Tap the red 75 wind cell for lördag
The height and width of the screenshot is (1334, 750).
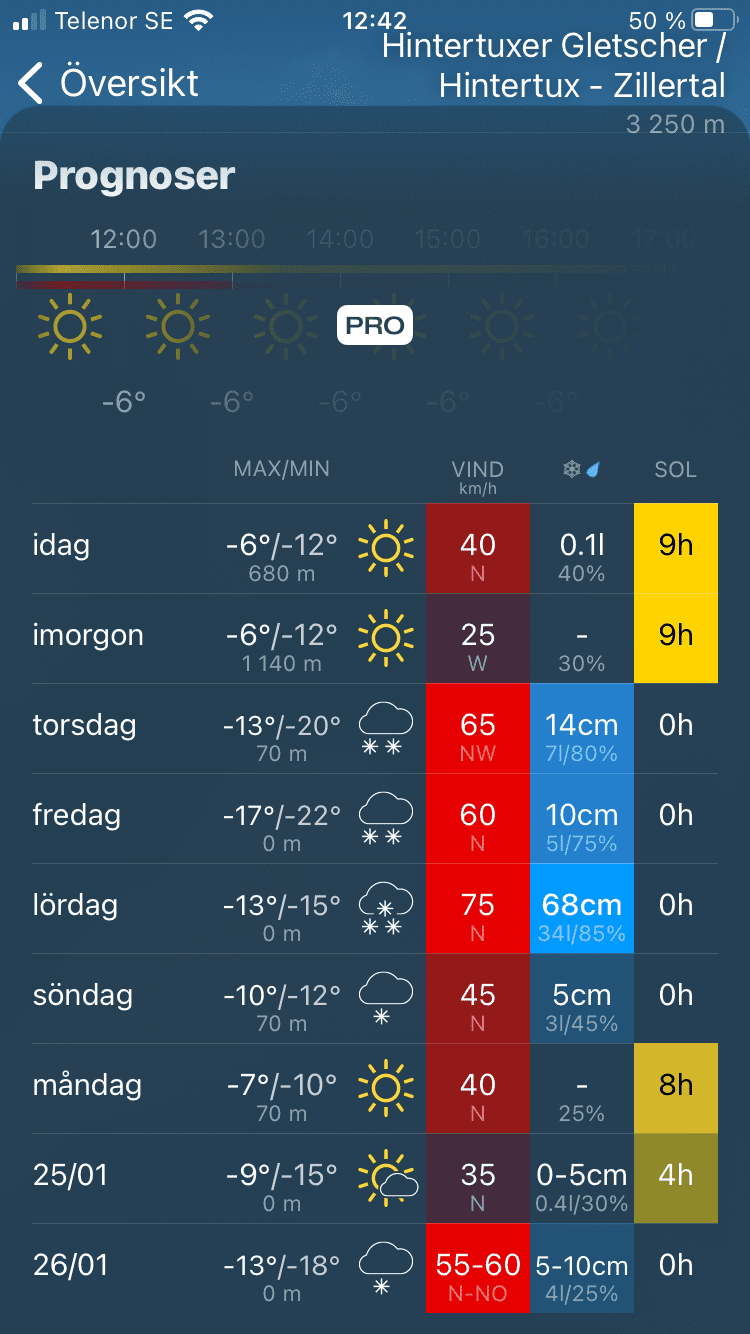477,909
